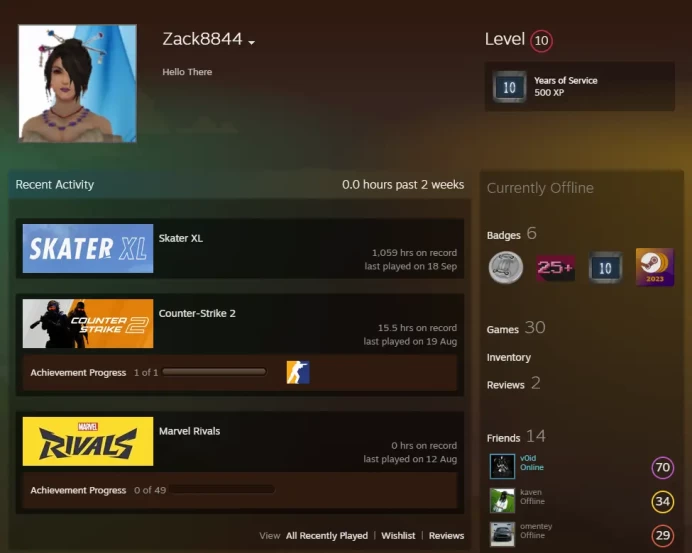Click omentey friend avatar
This screenshot has width=692, height=553.
(x=502, y=534)
